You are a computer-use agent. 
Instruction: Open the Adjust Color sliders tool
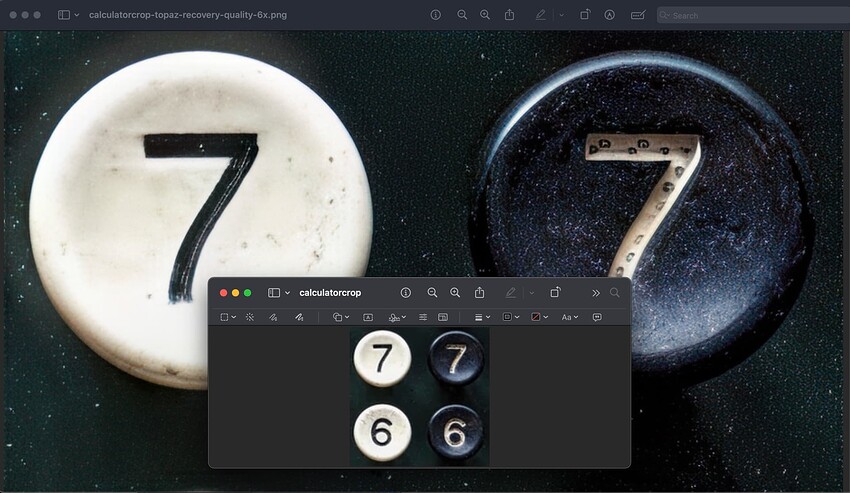tap(423, 317)
